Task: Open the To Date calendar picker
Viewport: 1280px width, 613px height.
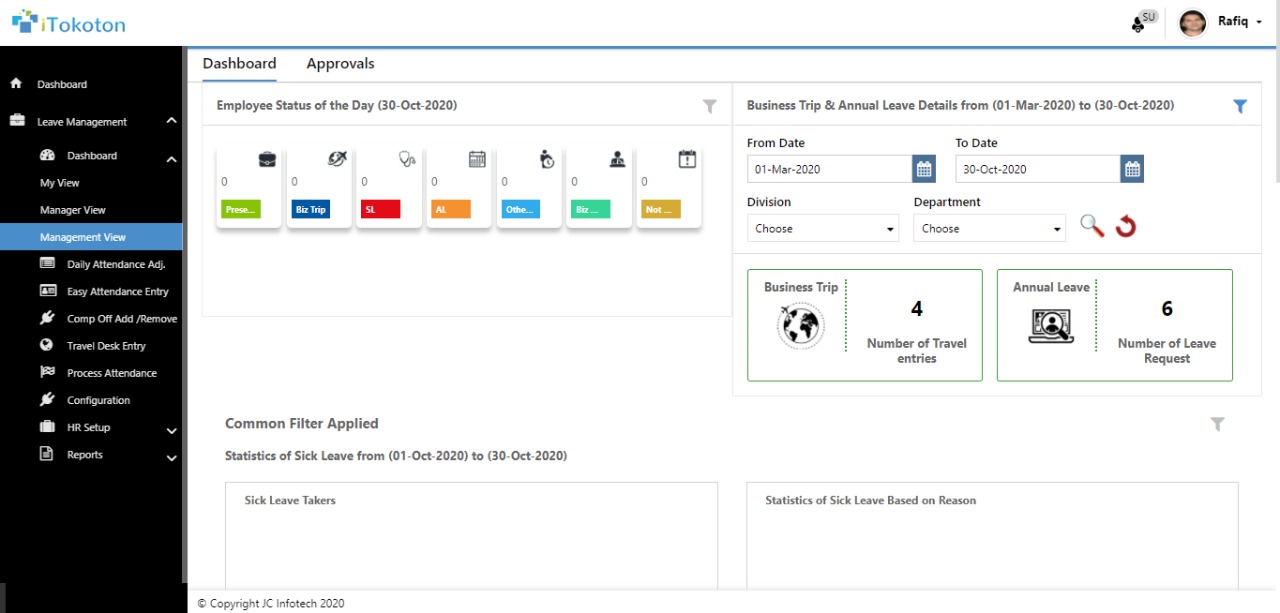Action: click(x=1132, y=169)
